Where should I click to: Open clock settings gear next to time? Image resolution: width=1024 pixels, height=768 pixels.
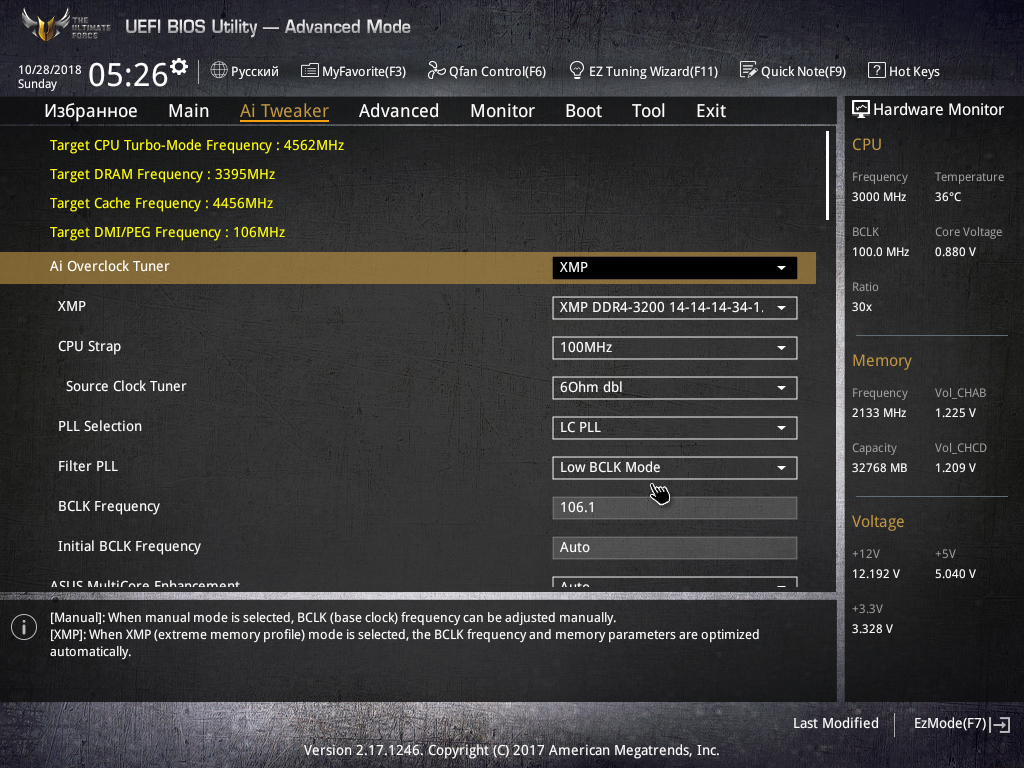pos(179,67)
